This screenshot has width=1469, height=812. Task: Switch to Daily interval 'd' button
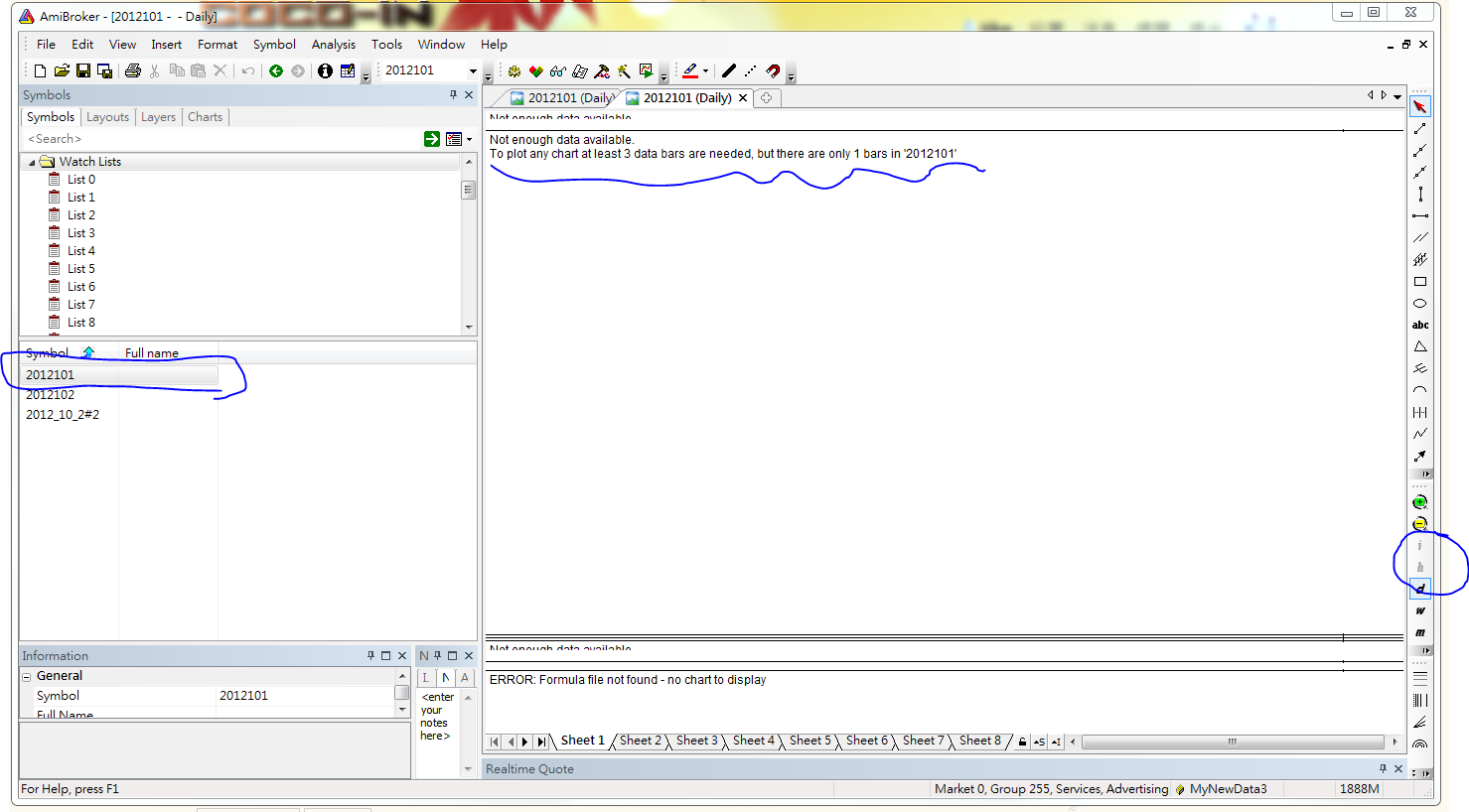click(x=1420, y=589)
